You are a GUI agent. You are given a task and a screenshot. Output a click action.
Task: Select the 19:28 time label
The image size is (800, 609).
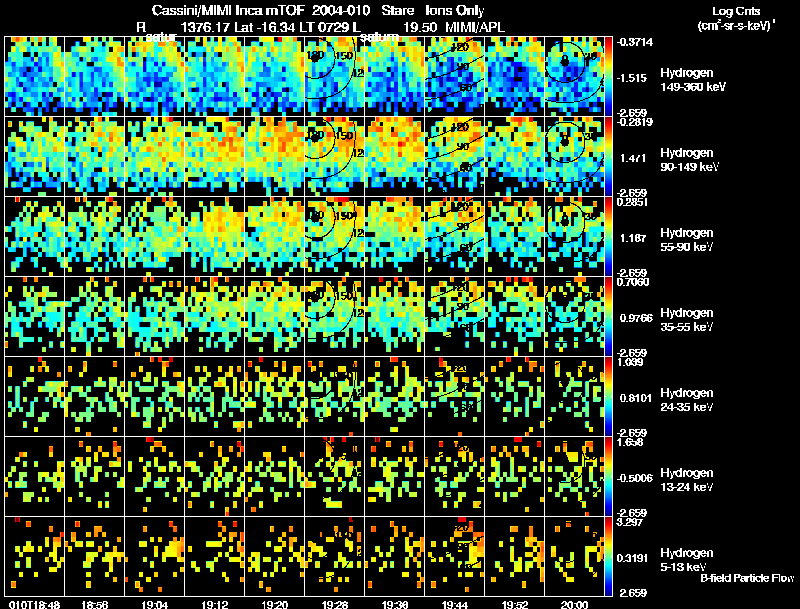(x=335, y=604)
